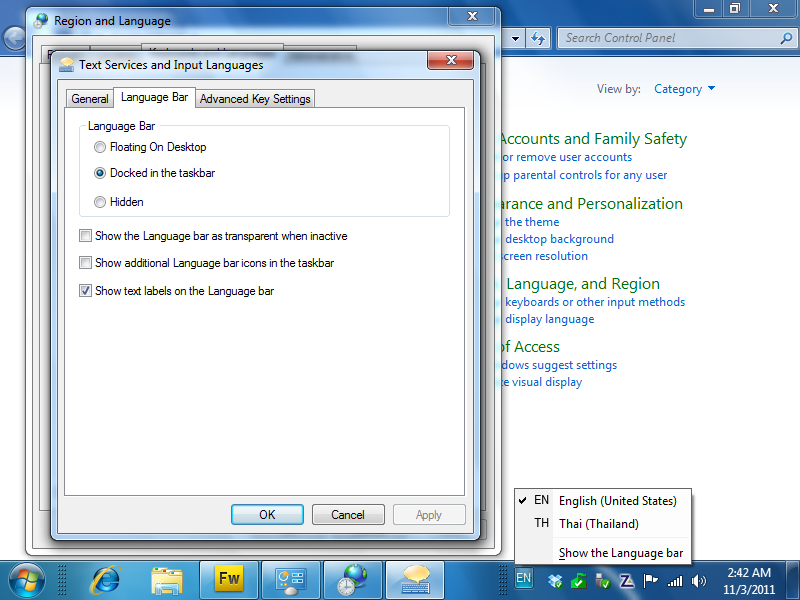
Task: Click Text Services dialog title icon
Action: click(66, 65)
